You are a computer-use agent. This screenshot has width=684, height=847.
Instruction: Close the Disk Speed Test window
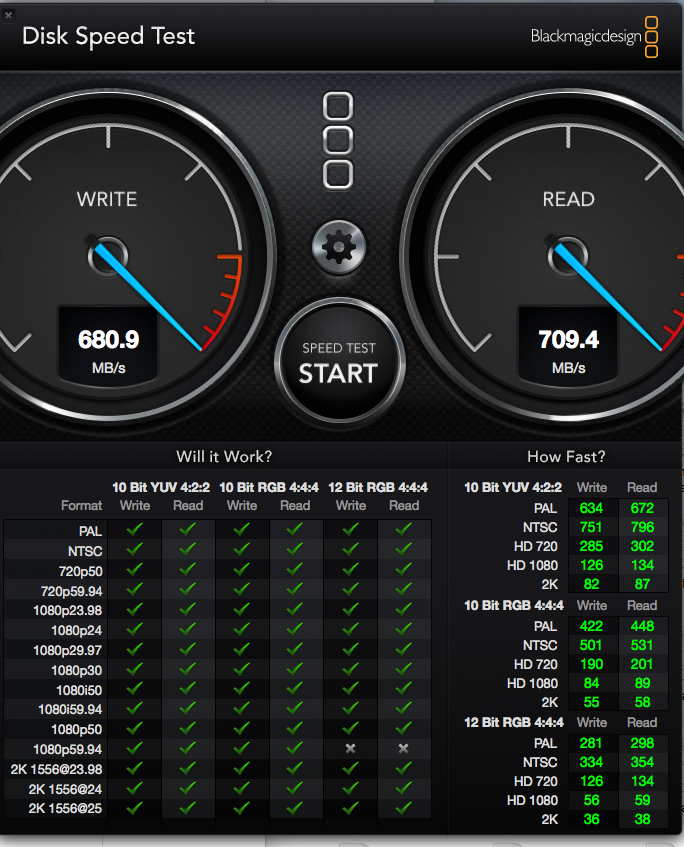[8, 15]
